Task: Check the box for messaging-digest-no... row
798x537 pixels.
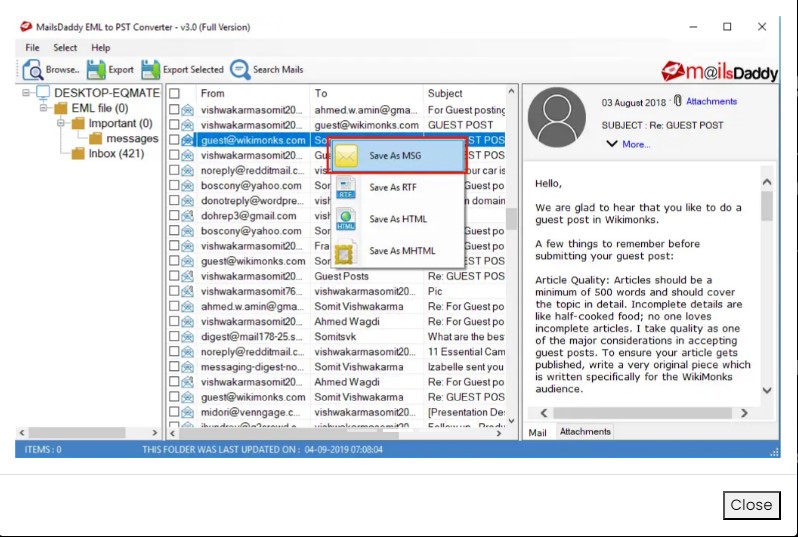Action: (175, 366)
